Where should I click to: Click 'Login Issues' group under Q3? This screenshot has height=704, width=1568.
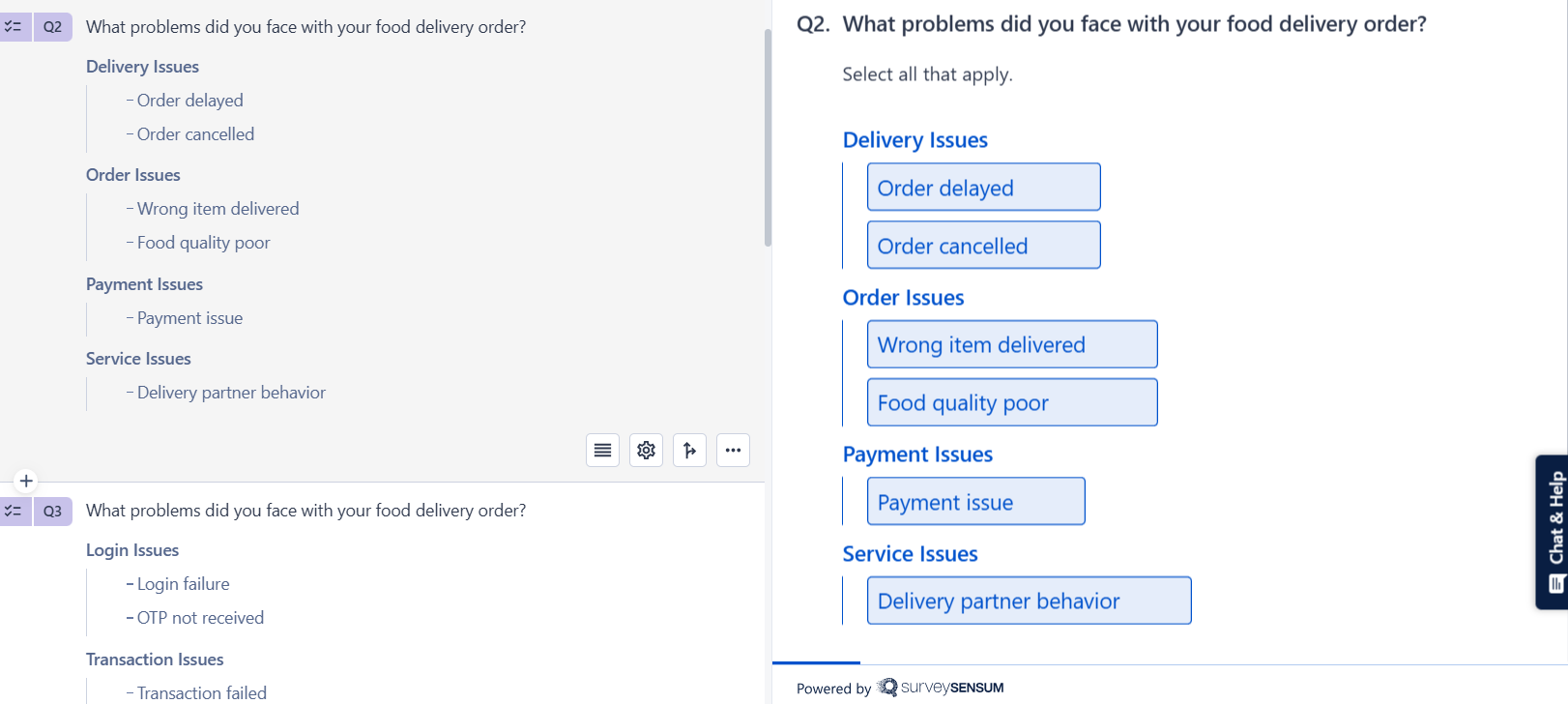click(x=132, y=550)
